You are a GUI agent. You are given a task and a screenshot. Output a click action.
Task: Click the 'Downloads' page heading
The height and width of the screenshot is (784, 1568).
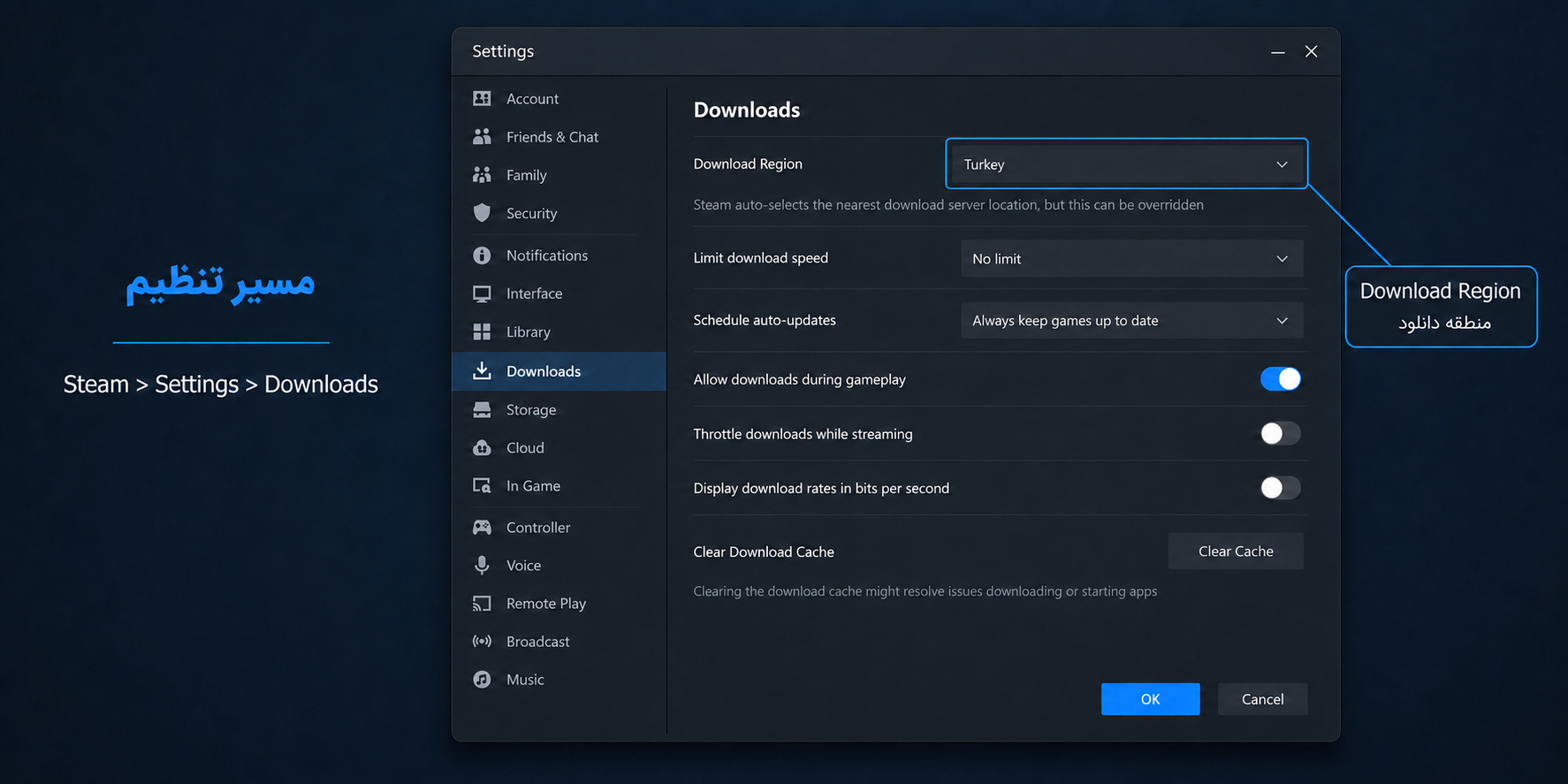(x=747, y=110)
